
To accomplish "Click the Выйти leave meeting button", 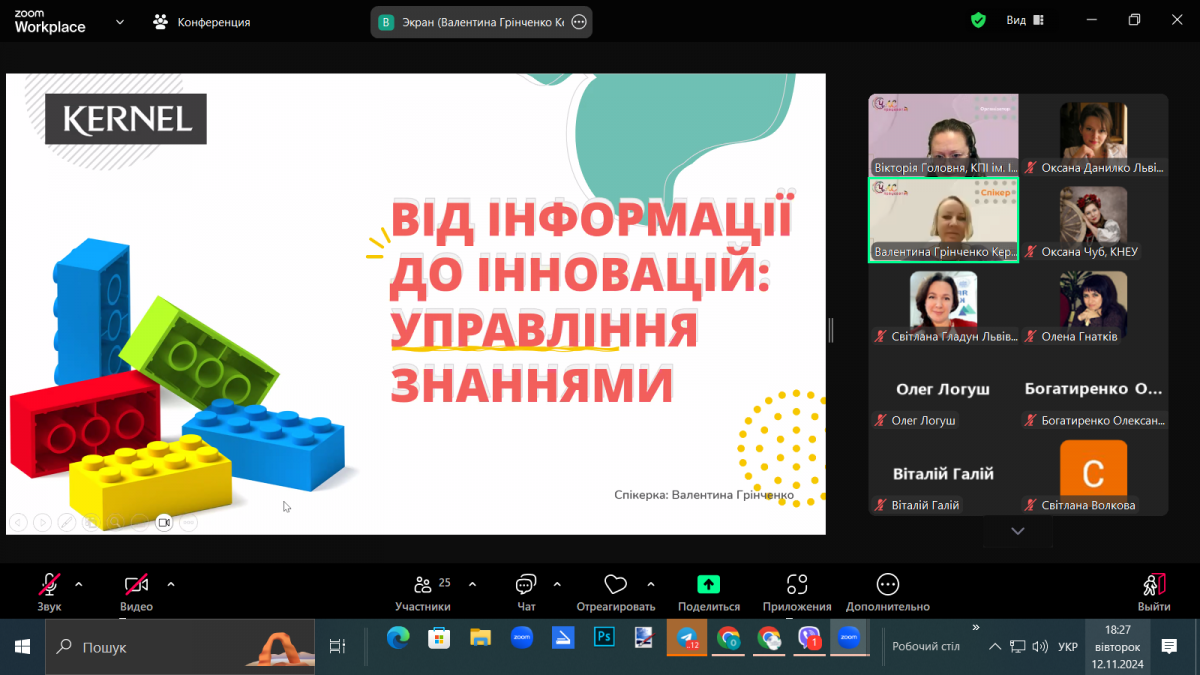I will click(x=1152, y=590).
